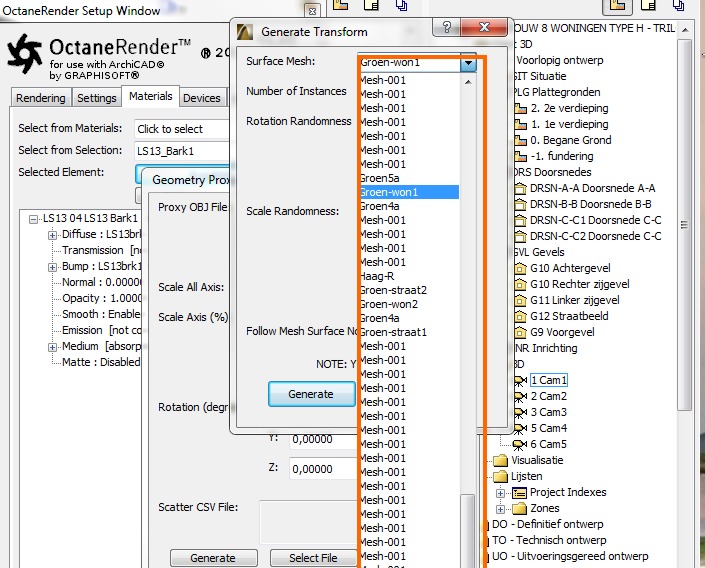The height and width of the screenshot is (568, 705).
Task: Open G10 Achtergevel elevation icon
Action: [520, 268]
